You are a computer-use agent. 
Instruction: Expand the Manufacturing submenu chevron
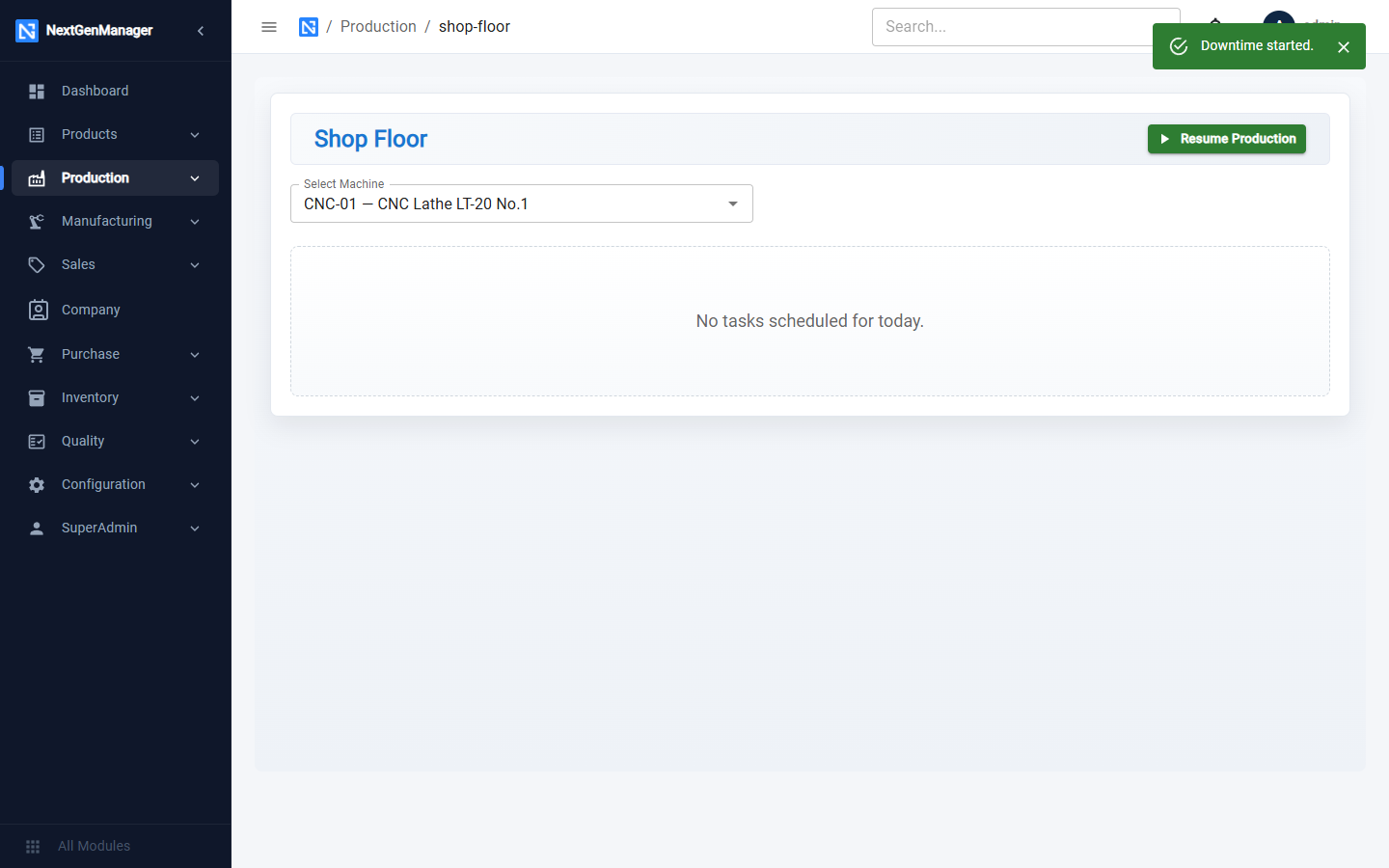195,222
